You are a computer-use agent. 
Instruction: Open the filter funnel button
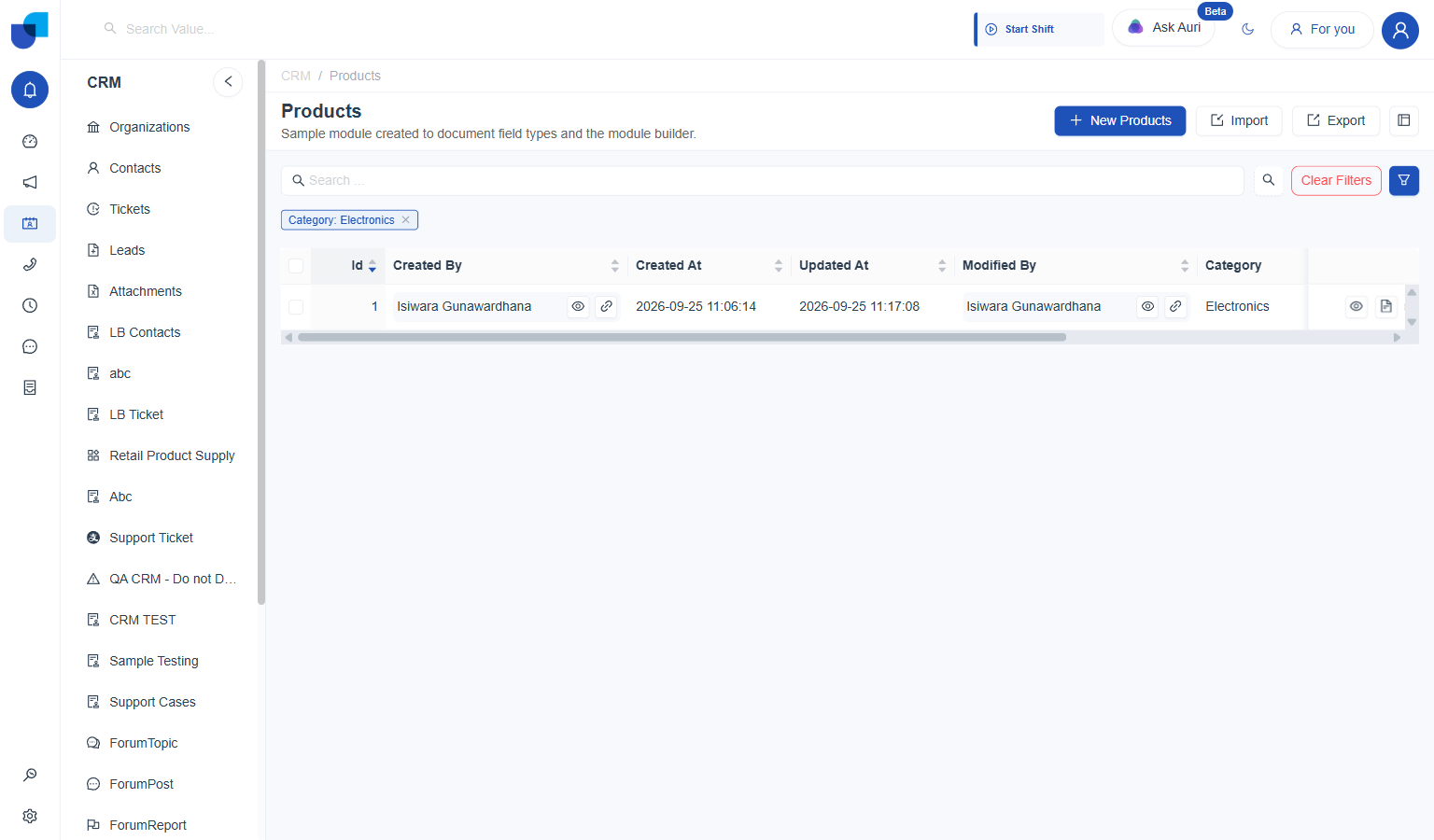(x=1404, y=180)
